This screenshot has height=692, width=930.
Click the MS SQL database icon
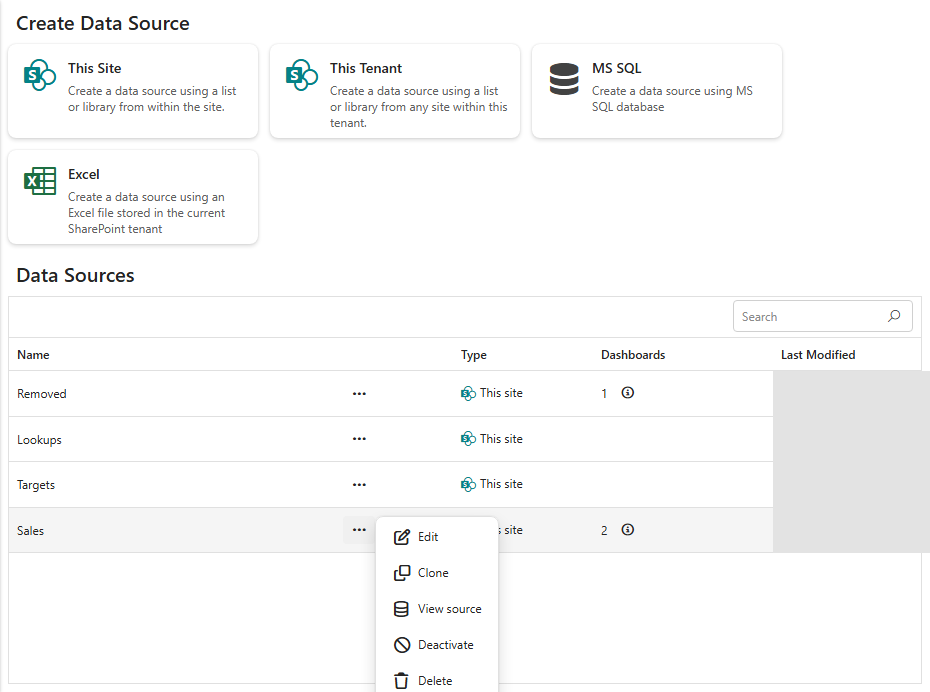click(564, 79)
